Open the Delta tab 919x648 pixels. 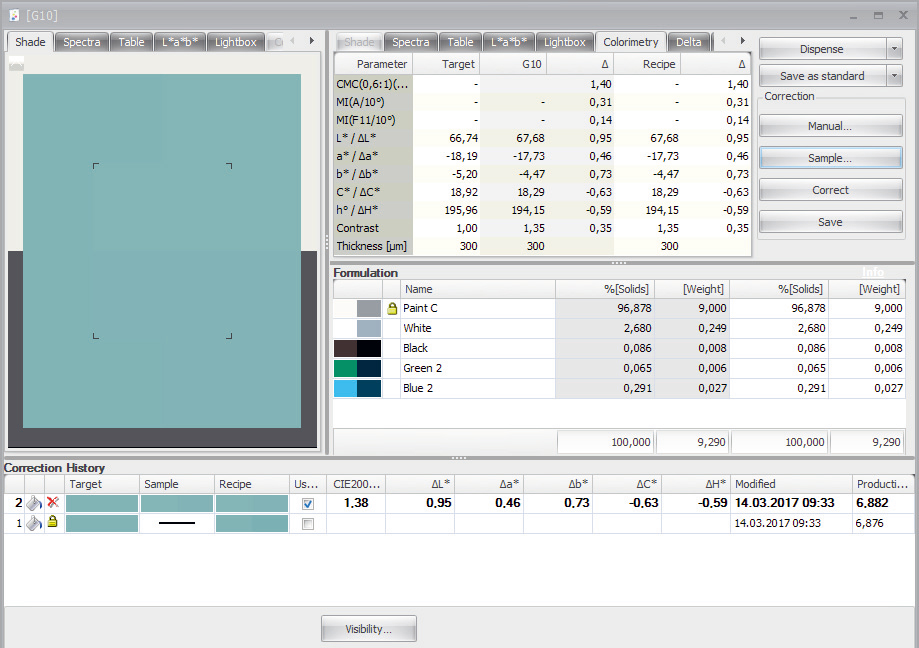(x=689, y=42)
